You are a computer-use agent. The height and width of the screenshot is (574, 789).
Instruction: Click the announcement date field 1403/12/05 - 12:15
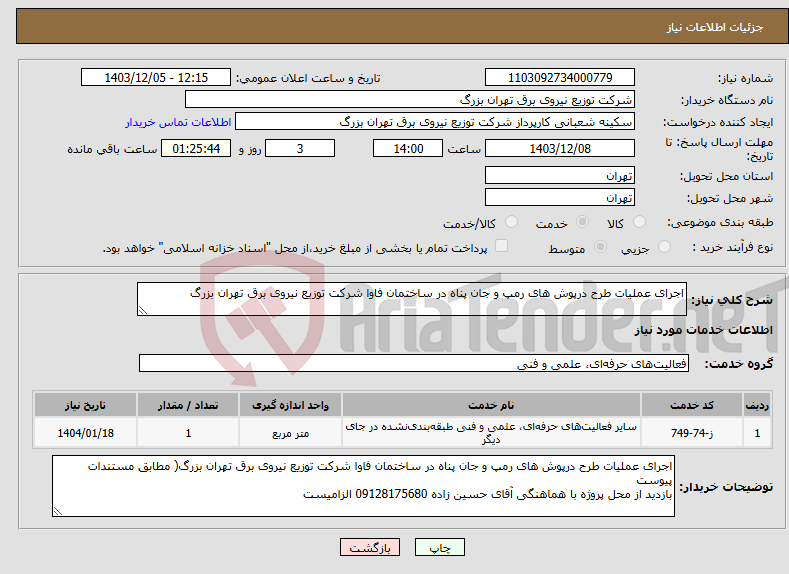pyautogui.click(x=155, y=77)
